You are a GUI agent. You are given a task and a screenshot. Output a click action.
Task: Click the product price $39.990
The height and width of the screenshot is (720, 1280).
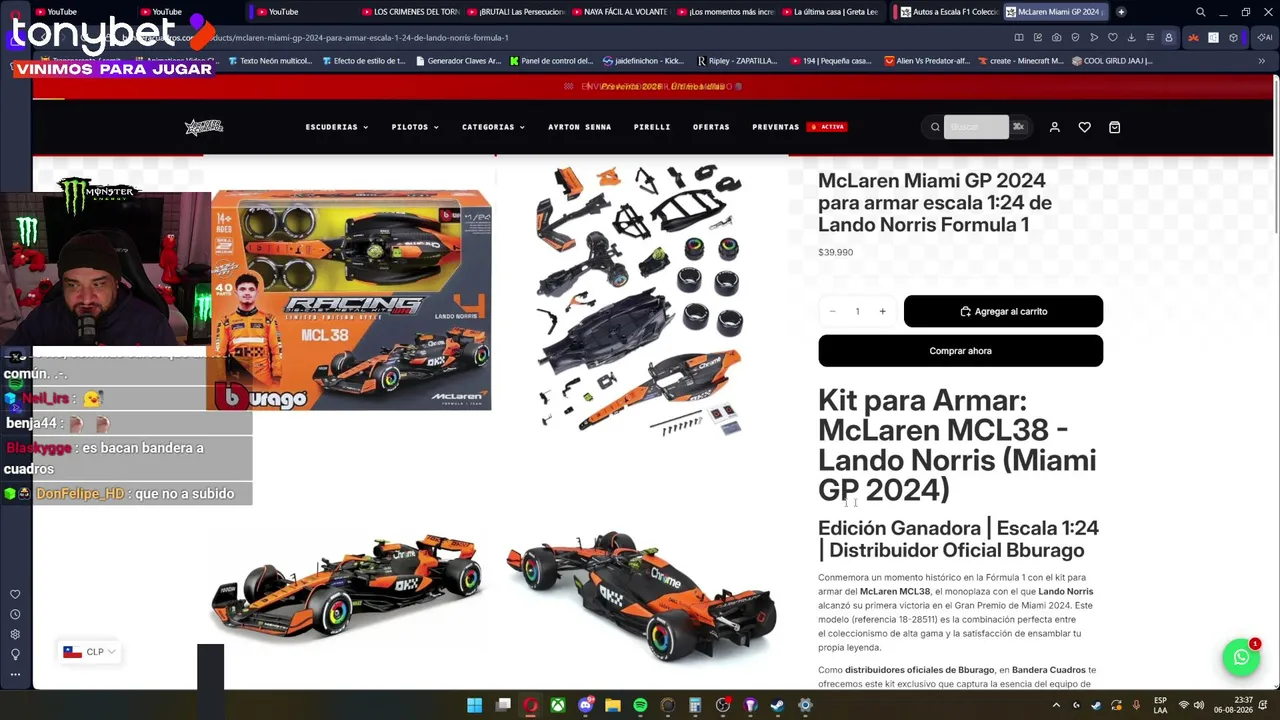[x=836, y=252]
